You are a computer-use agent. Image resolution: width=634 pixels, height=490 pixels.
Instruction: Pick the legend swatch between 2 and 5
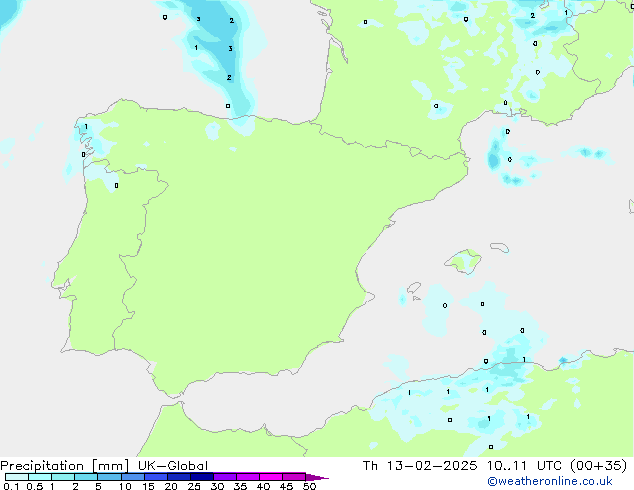[86, 477]
